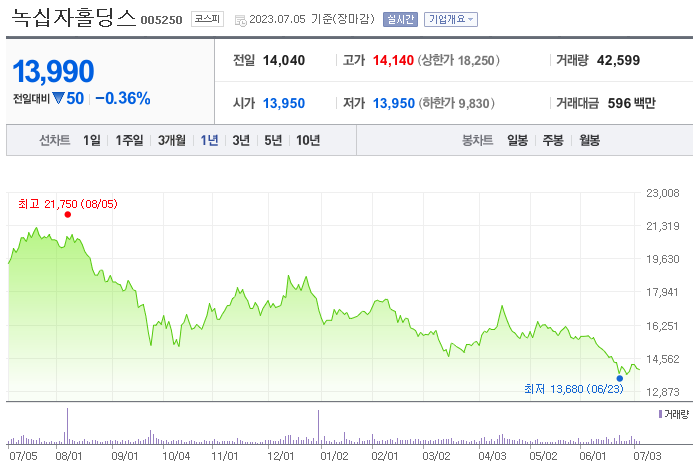This screenshot has height=475, width=693.
Task: Click the 2023.07.05 기준(장마감) date text
Action: 312,19
